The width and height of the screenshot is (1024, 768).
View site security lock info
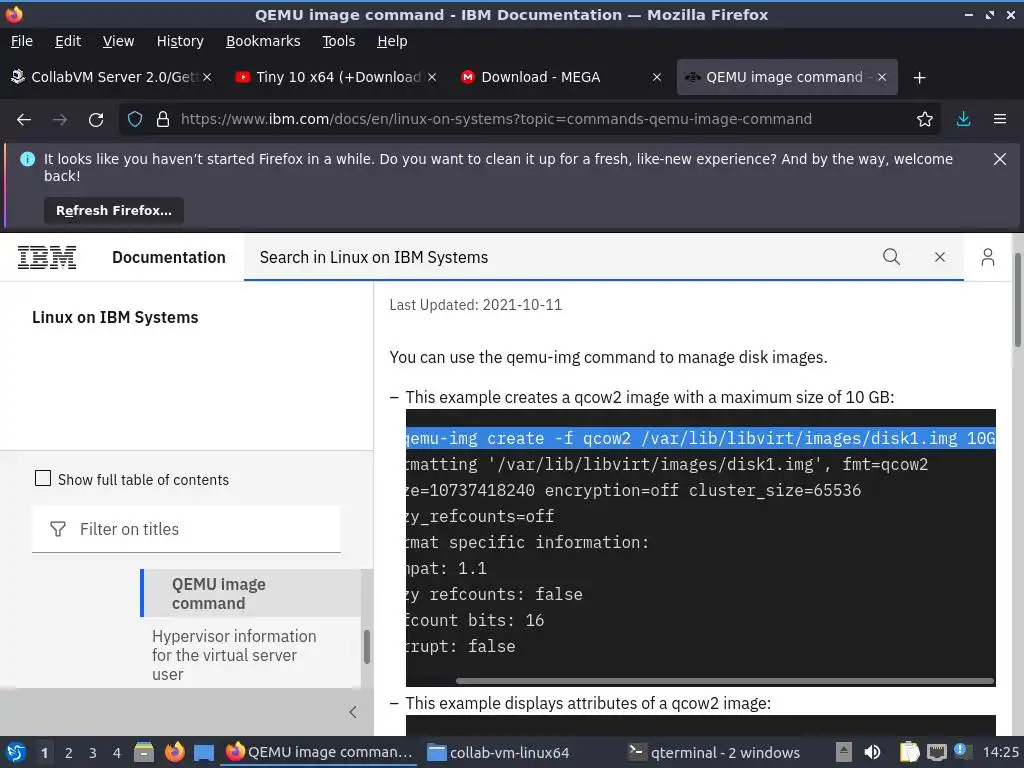coord(163,119)
